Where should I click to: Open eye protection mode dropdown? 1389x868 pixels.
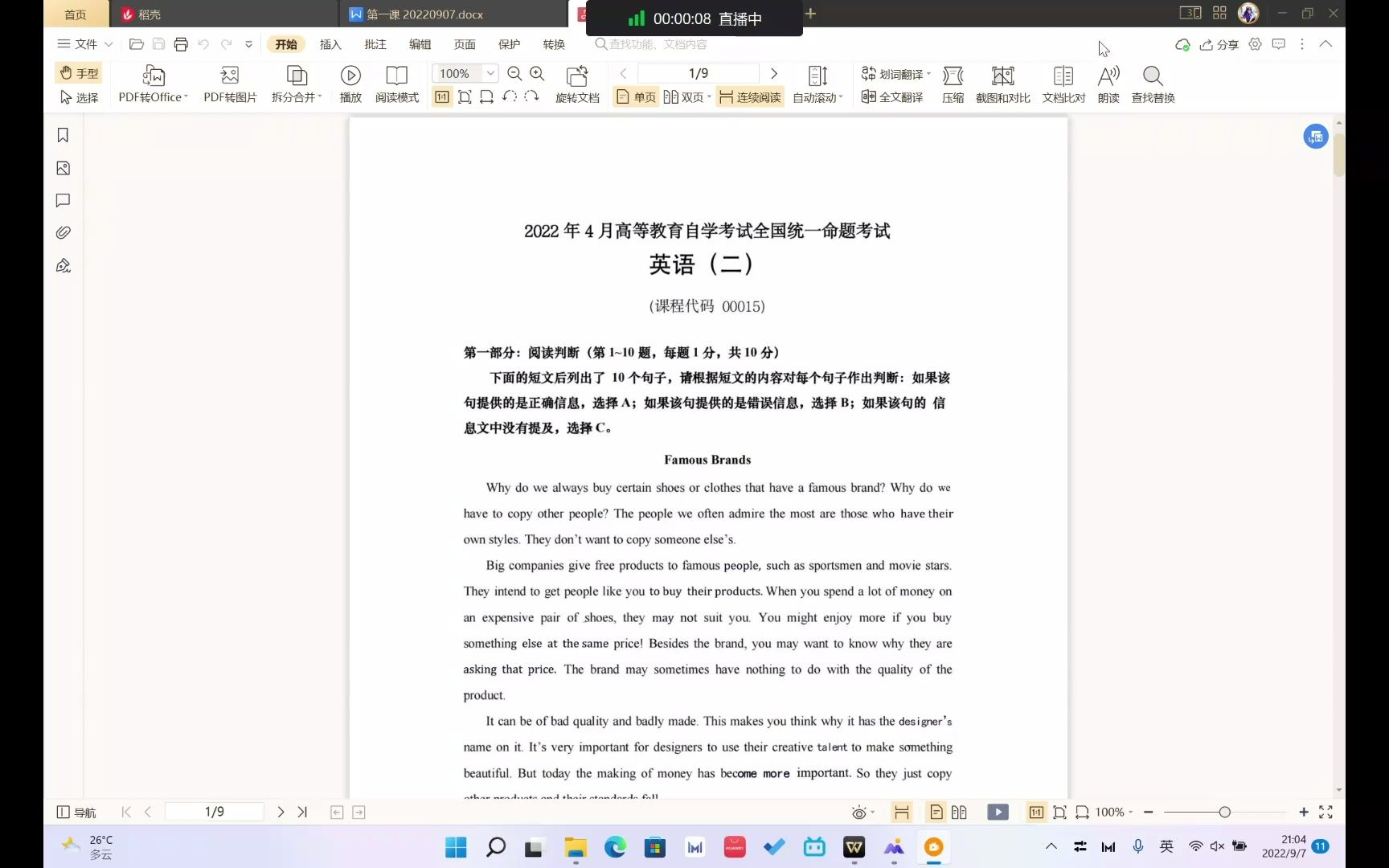(862, 813)
